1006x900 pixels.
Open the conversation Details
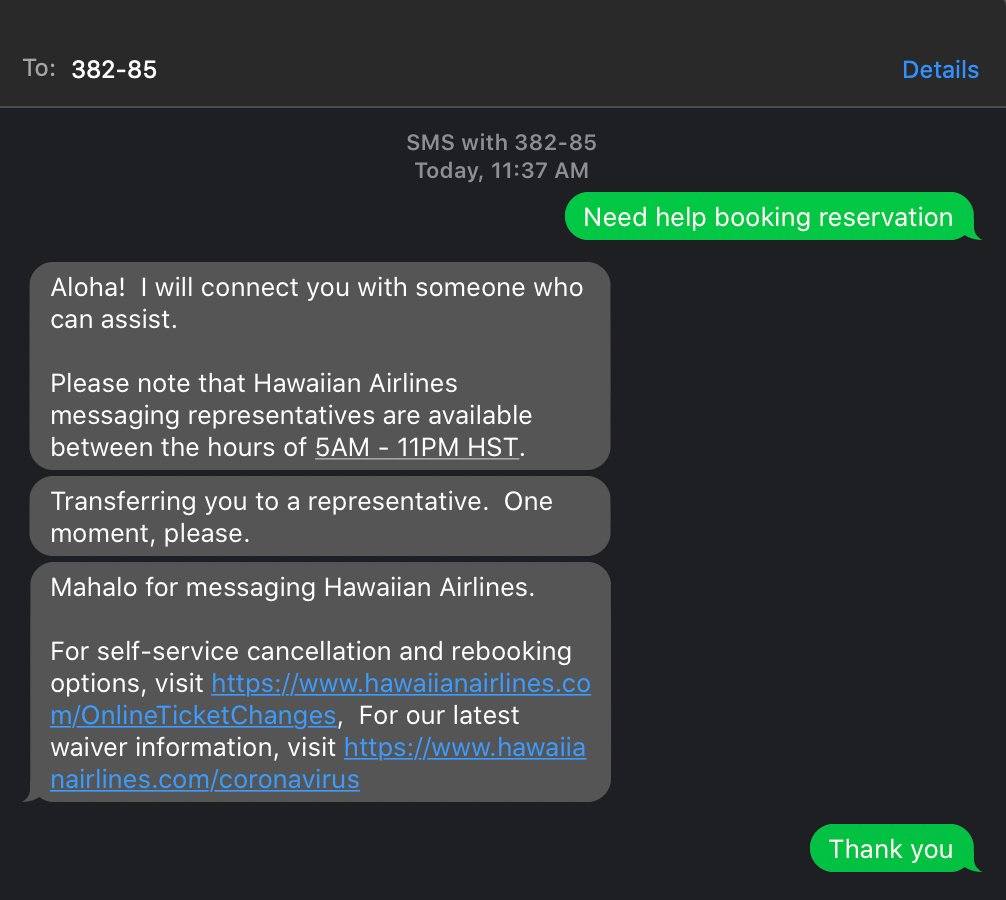(x=940, y=69)
